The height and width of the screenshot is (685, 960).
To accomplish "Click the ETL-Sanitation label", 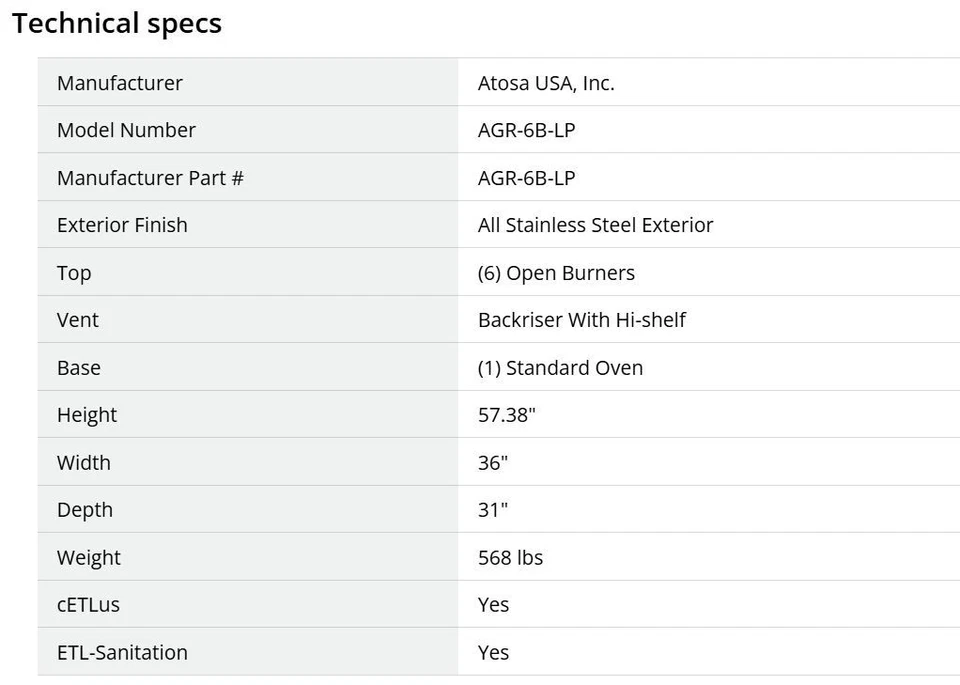I will click(122, 653).
